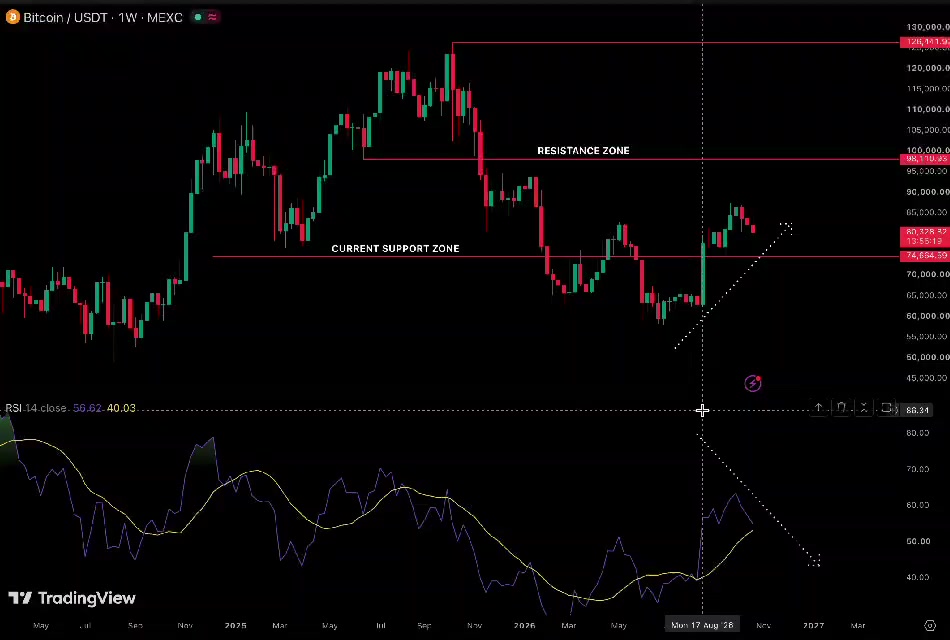Click the green market status dot
The width and height of the screenshot is (950, 640).
[198, 18]
